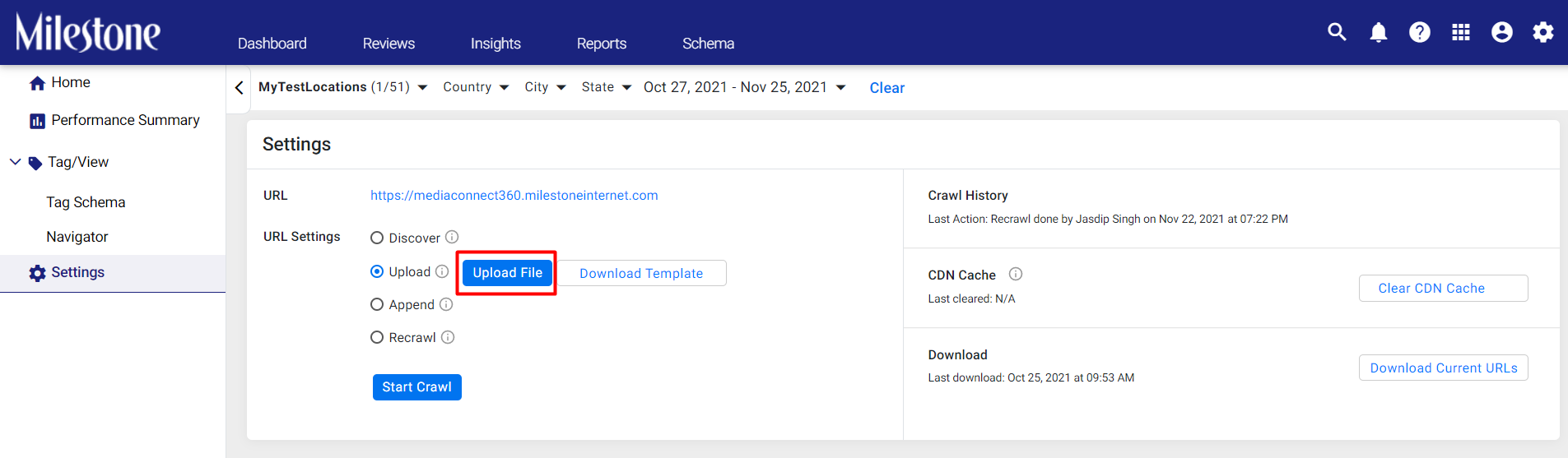Click the Clear CDN Cache button
1568x458 pixels.
pos(1443,289)
